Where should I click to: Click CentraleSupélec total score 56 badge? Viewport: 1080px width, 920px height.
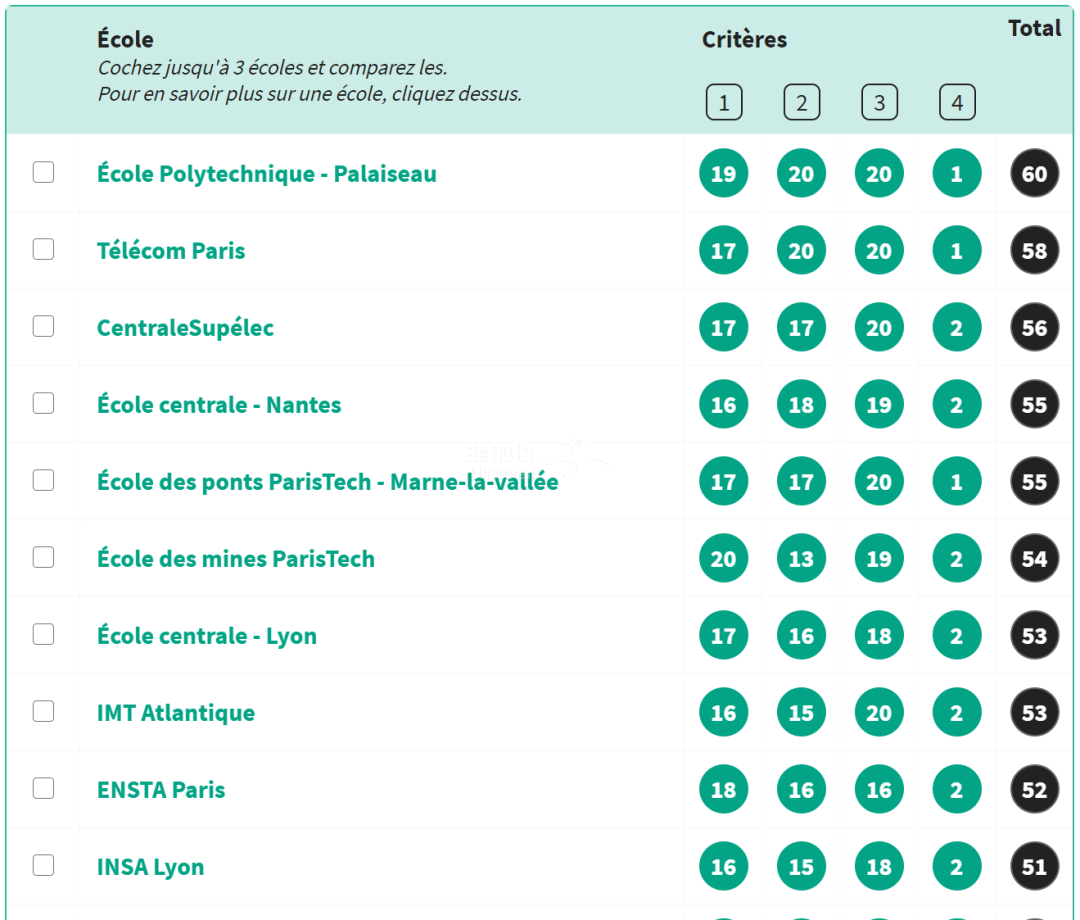tap(1034, 328)
